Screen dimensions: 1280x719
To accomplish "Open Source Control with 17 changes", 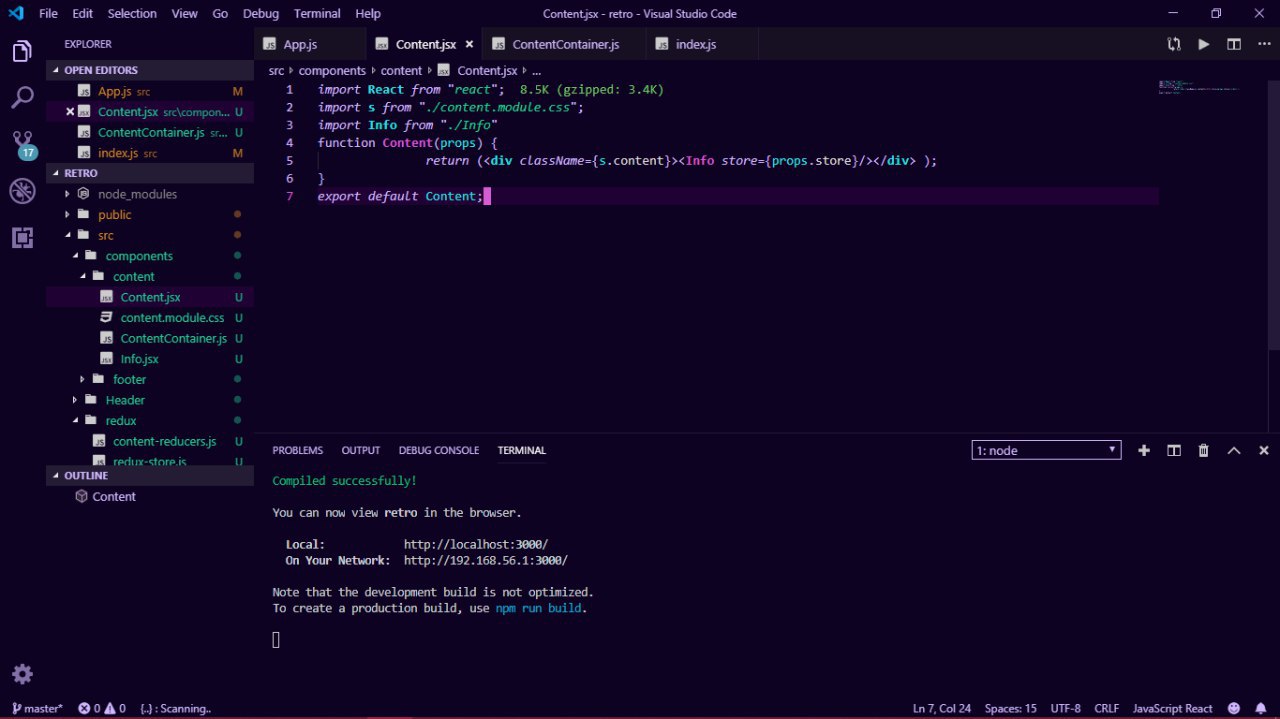I will point(22,144).
